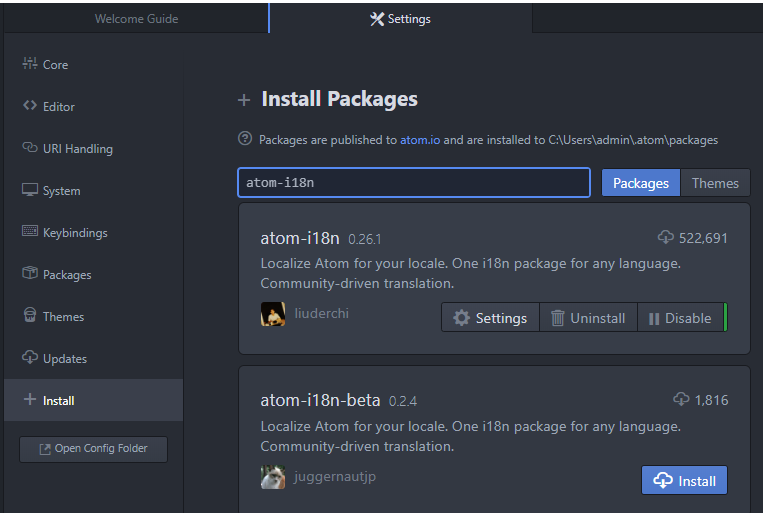Follow the atom.io link
The height and width of the screenshot is (513, 763).
(x=420, y=140)
